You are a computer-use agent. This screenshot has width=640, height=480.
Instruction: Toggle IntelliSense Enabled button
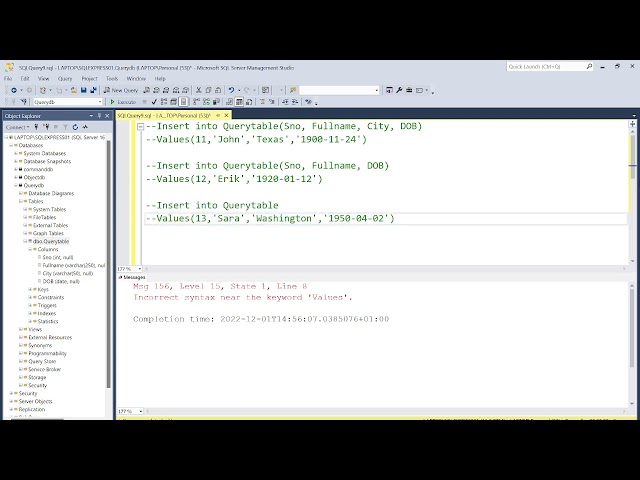click(184, 102)
